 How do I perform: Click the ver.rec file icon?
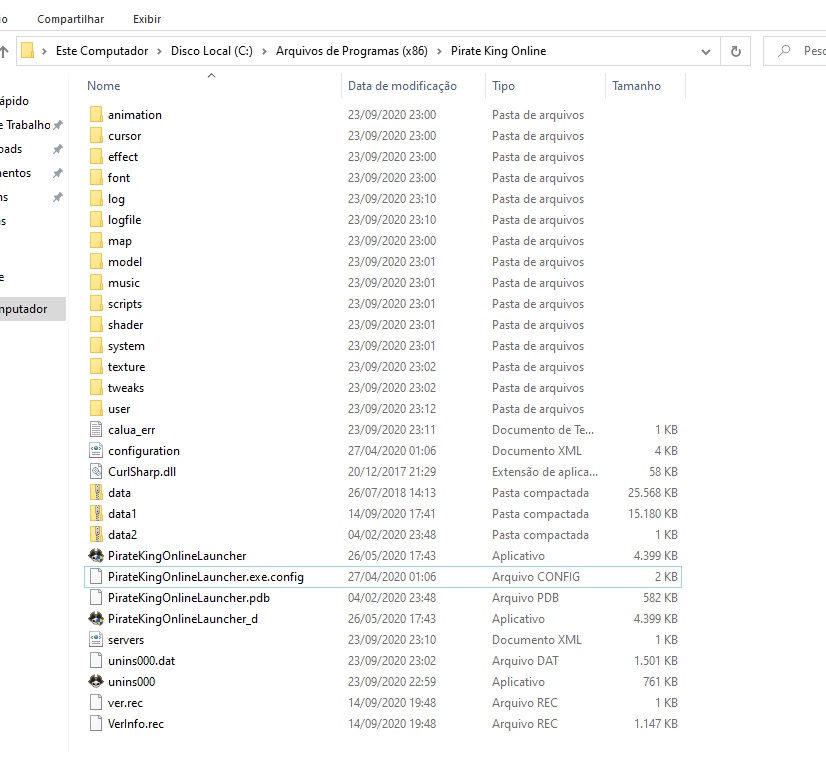(x=96, y=703)
